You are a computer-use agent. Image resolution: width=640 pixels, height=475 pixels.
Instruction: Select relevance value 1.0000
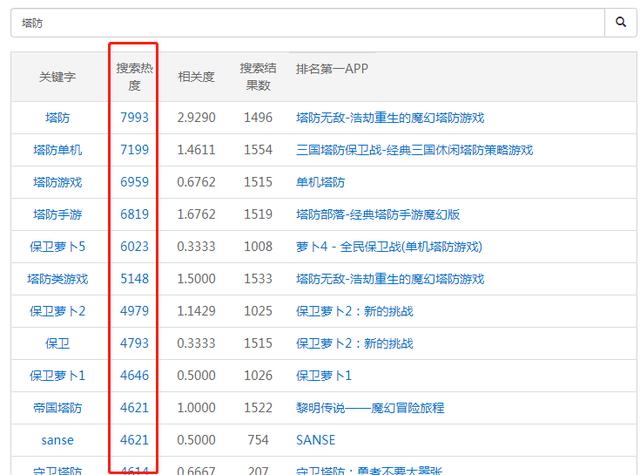196,408
